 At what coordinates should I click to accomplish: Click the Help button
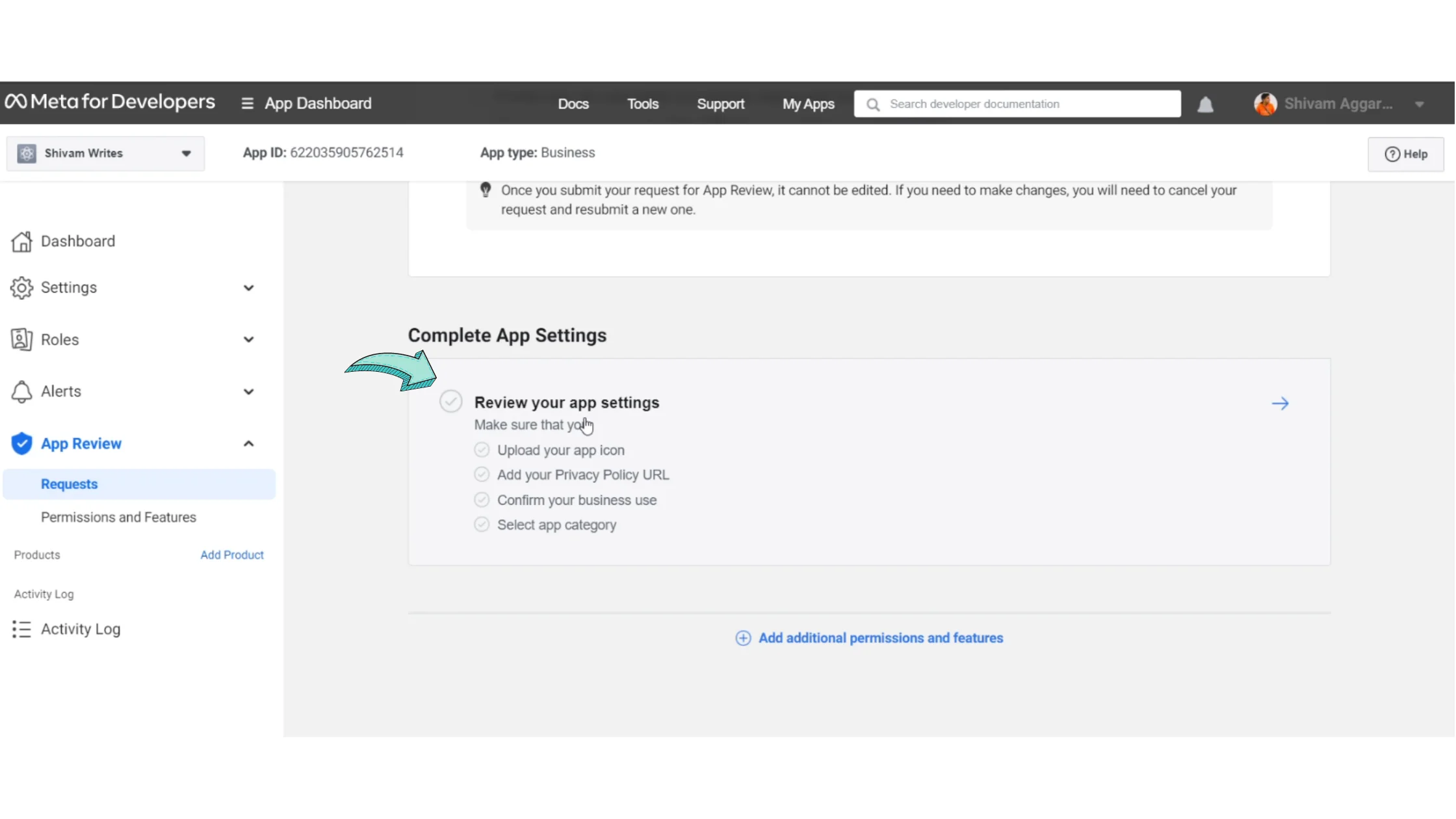[1405, 154]
